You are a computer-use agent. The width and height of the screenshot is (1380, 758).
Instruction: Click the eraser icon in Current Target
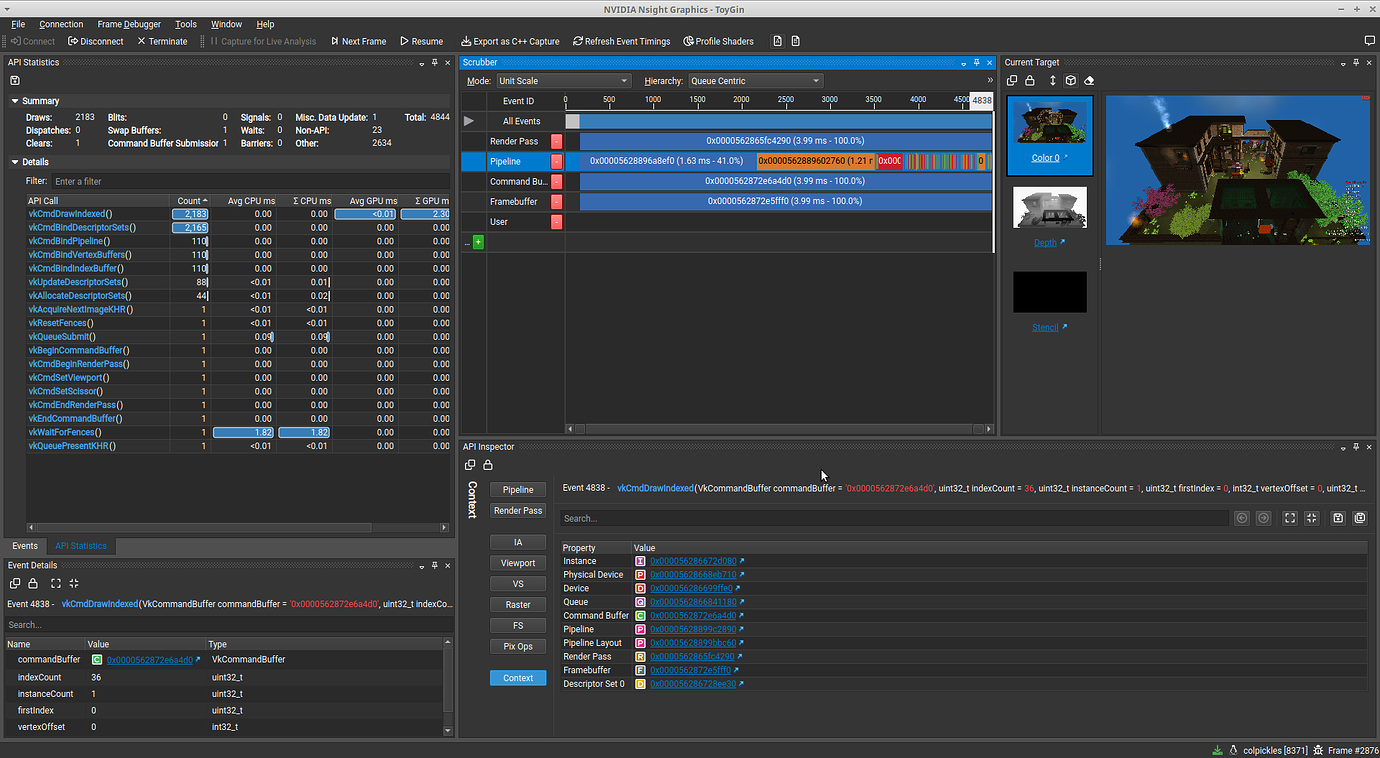click(1089, 80)
